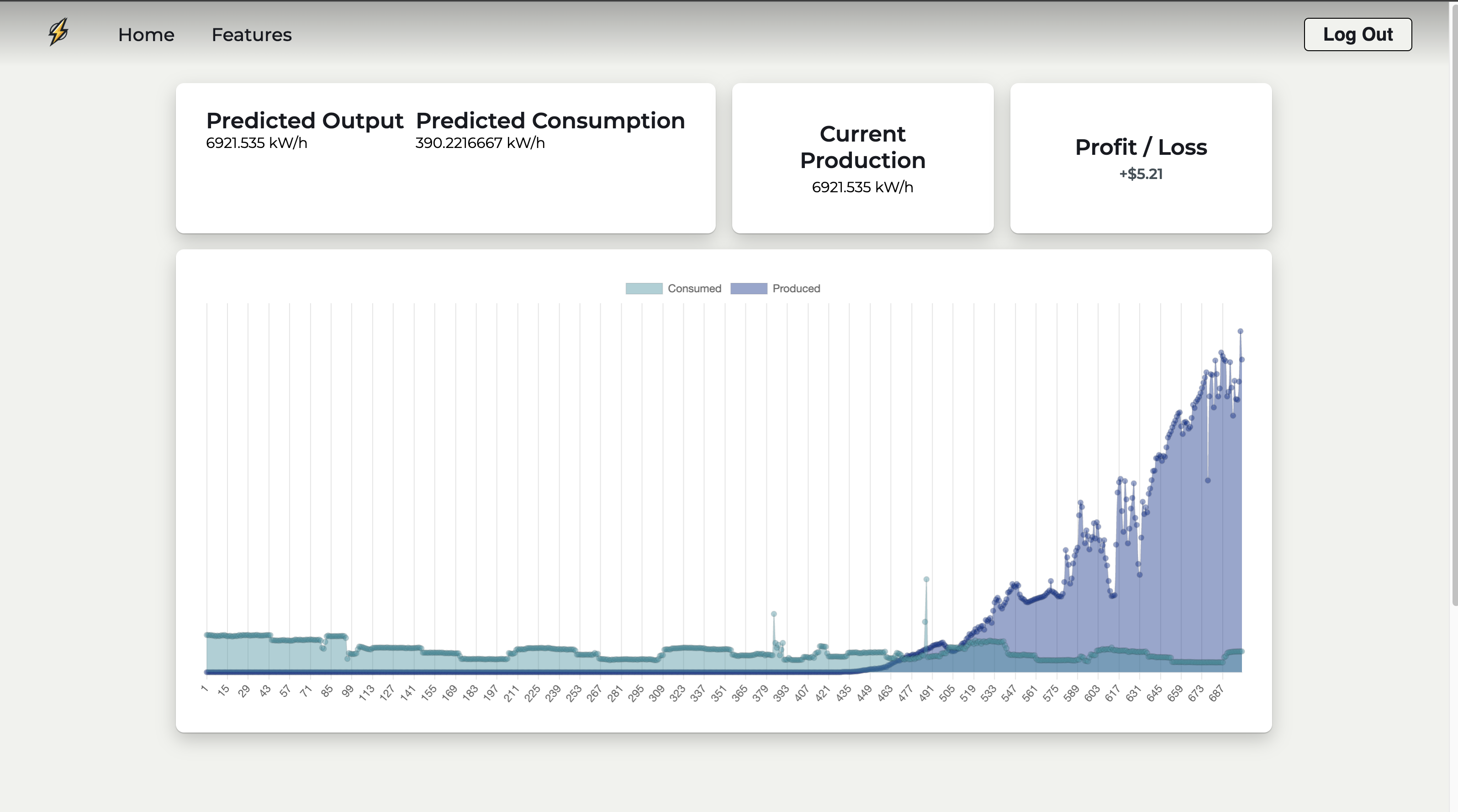Image resolution: width=1458 pixels, height=812 pixels.
Task: Toggle the Produced legend color swatch
Action: pos(748,289)
